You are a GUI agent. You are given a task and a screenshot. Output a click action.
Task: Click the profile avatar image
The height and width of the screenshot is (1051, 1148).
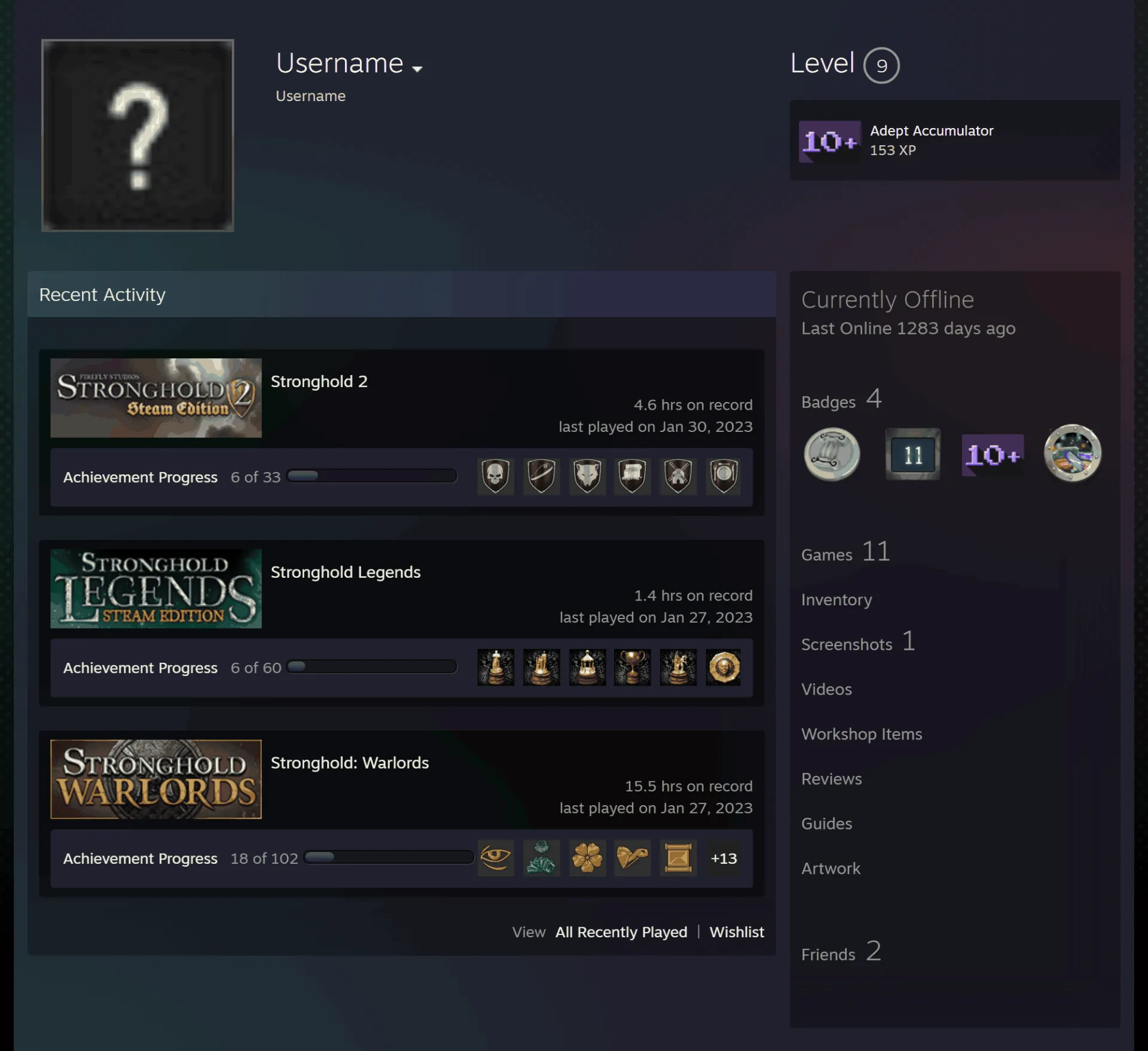(x=138, y=135)
